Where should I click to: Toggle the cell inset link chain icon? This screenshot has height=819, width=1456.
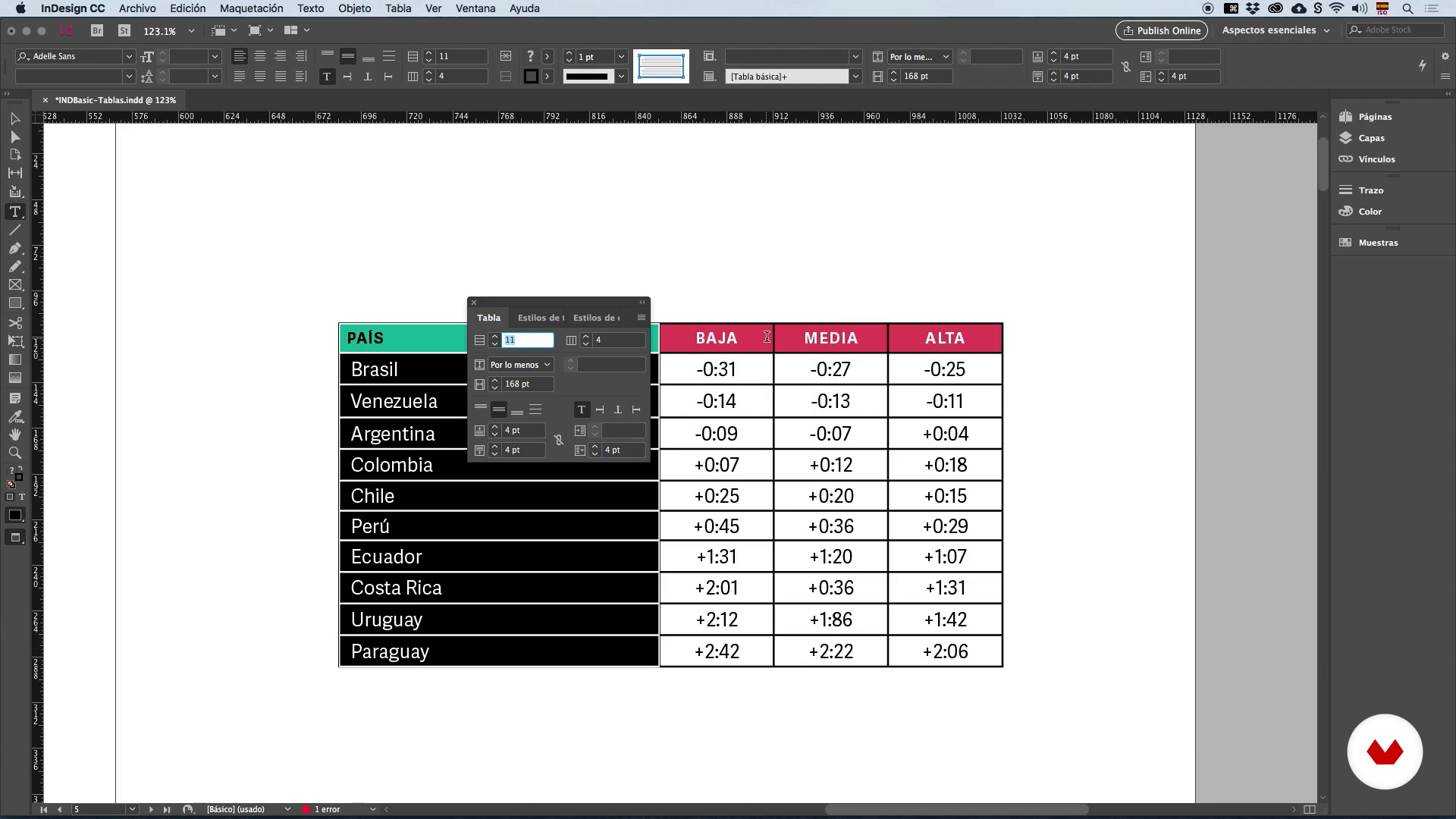[559, 440]
